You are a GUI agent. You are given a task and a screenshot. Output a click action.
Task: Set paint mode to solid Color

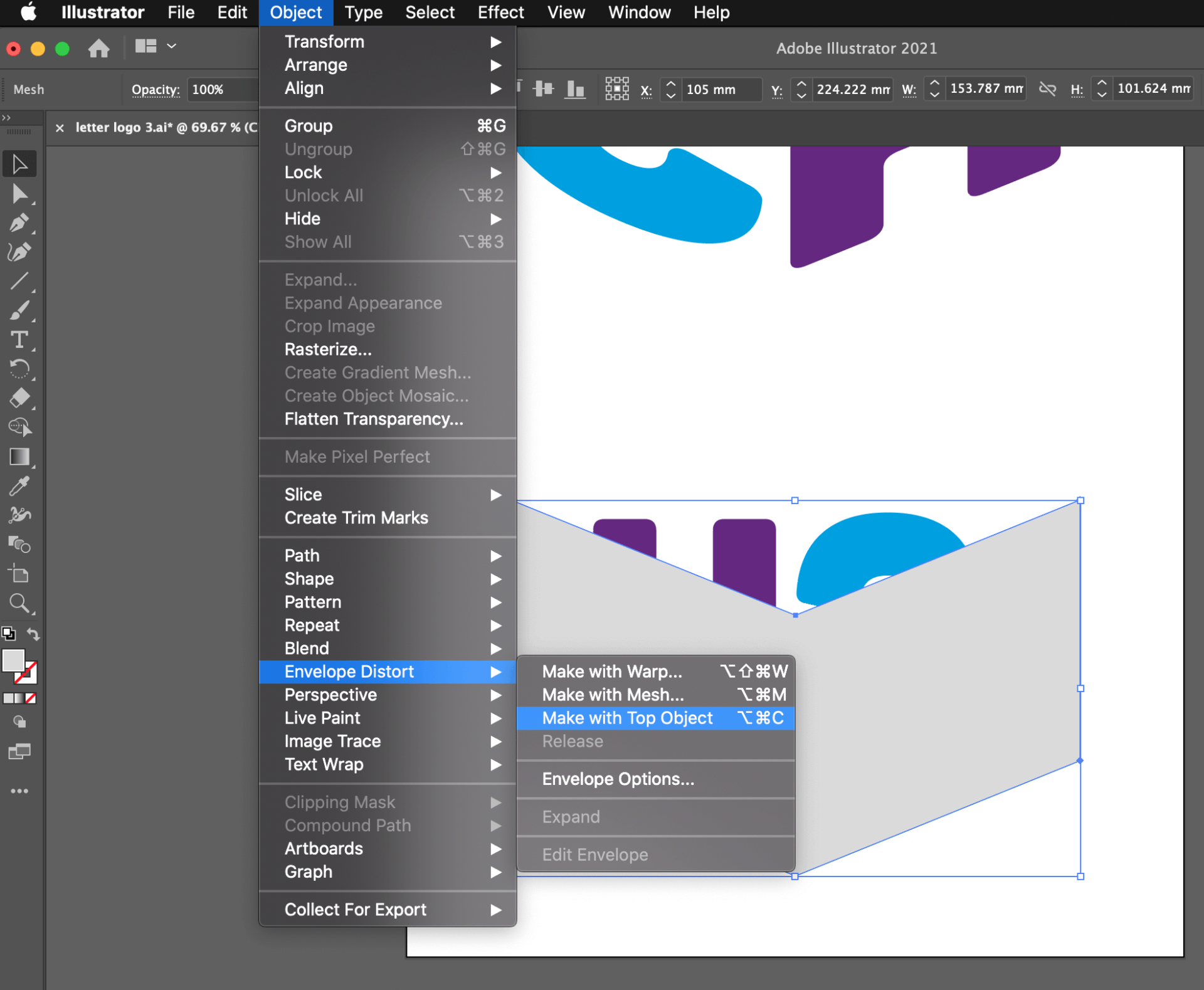[x=8, y=698]
